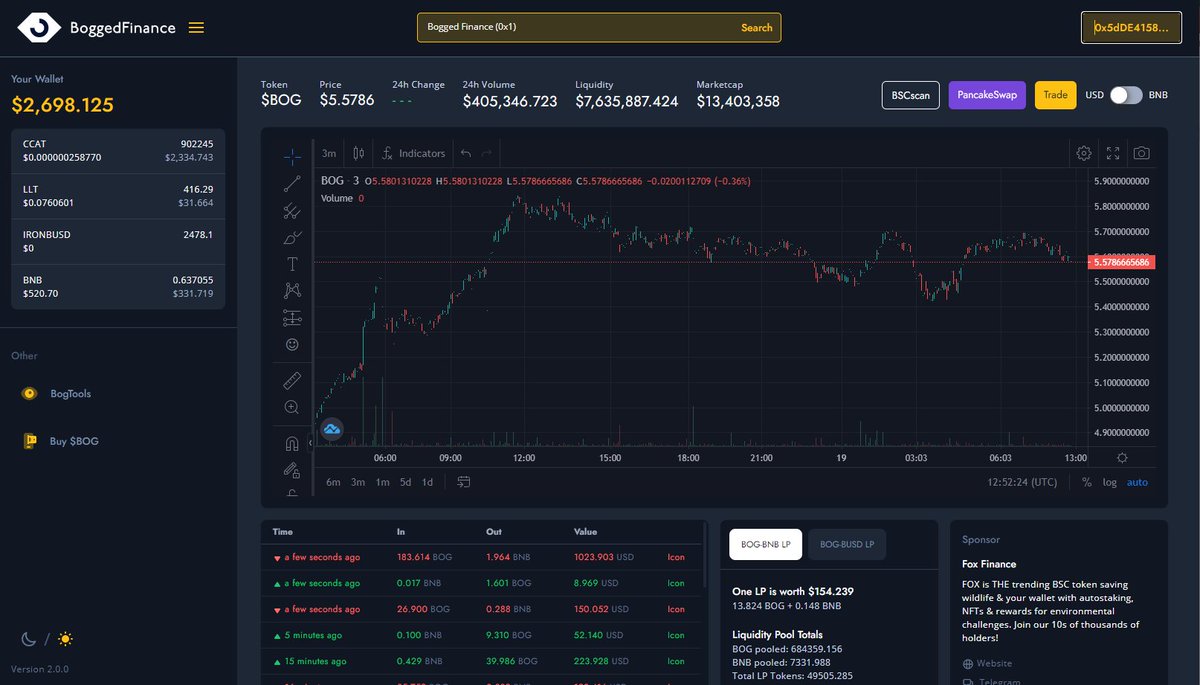Take a chart snapshot with camera icon

1141,153
